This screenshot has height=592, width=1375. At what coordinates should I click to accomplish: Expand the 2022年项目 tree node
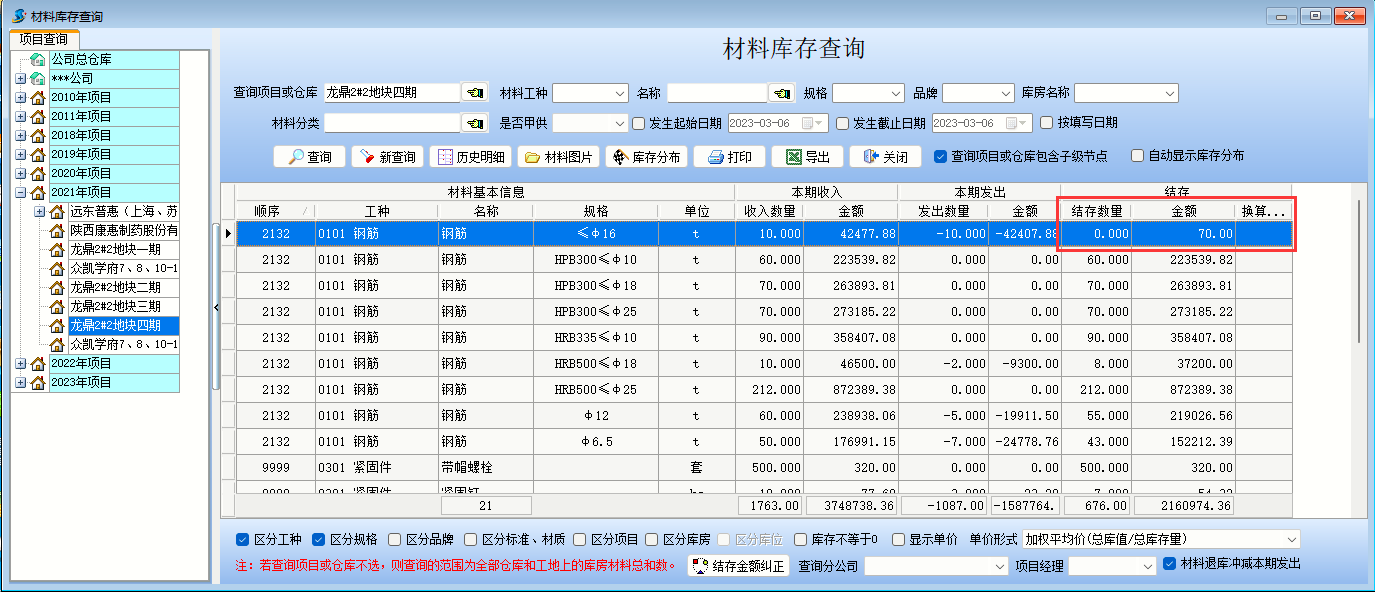click(x=21, y=363)
